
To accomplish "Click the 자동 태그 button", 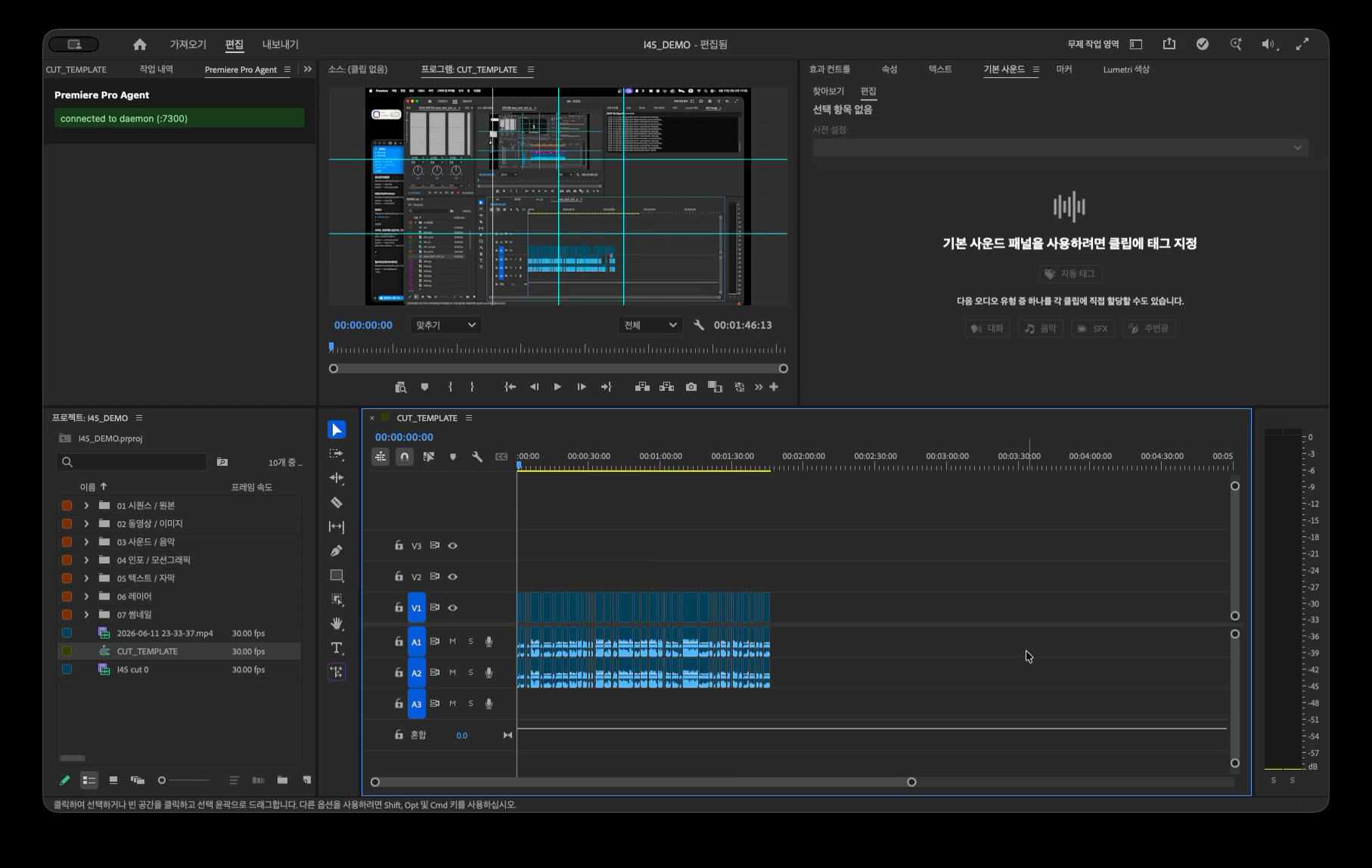I will (x=1070, y=274).
